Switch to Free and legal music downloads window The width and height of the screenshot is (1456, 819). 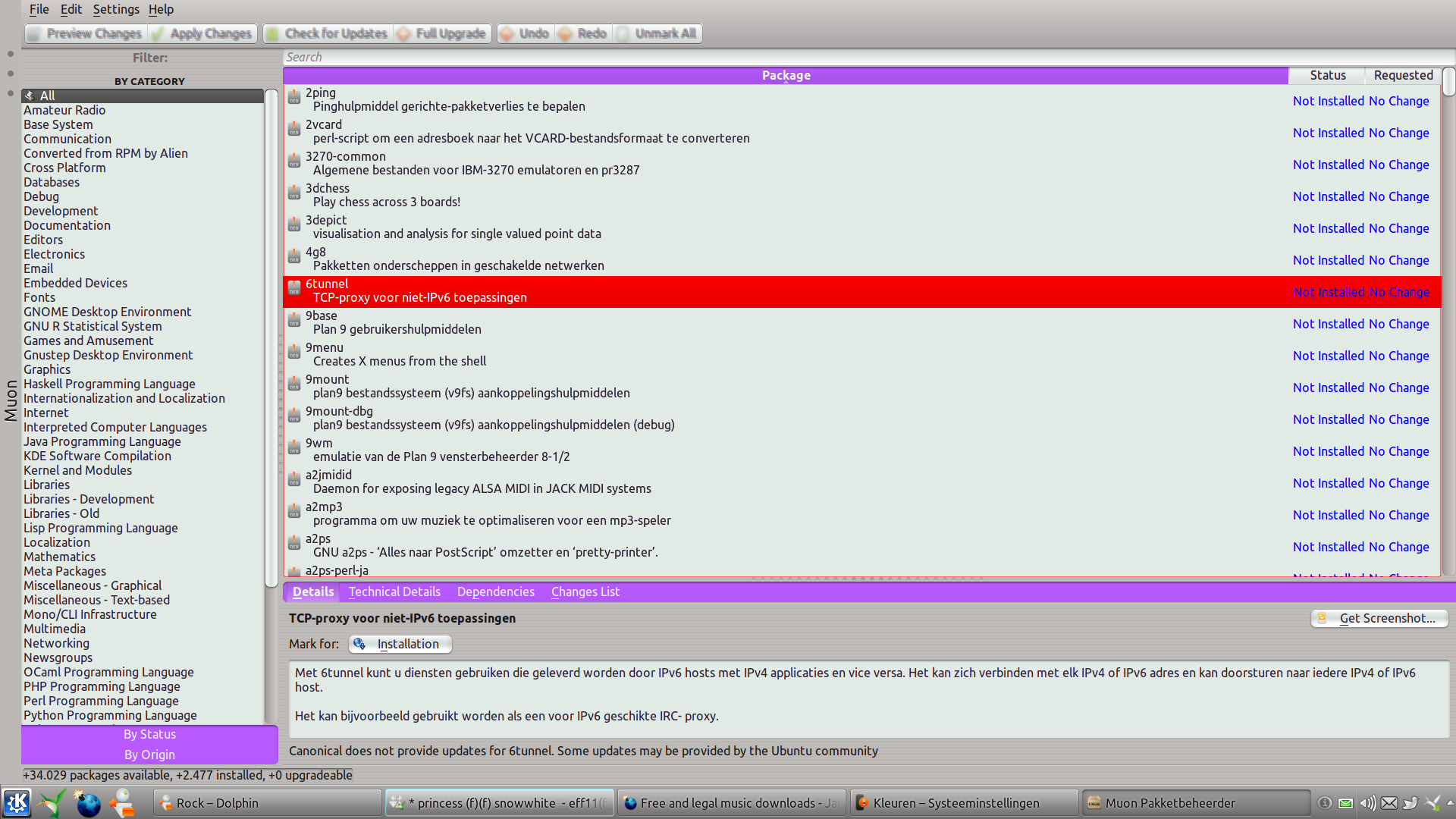click(x=731, y=803)
